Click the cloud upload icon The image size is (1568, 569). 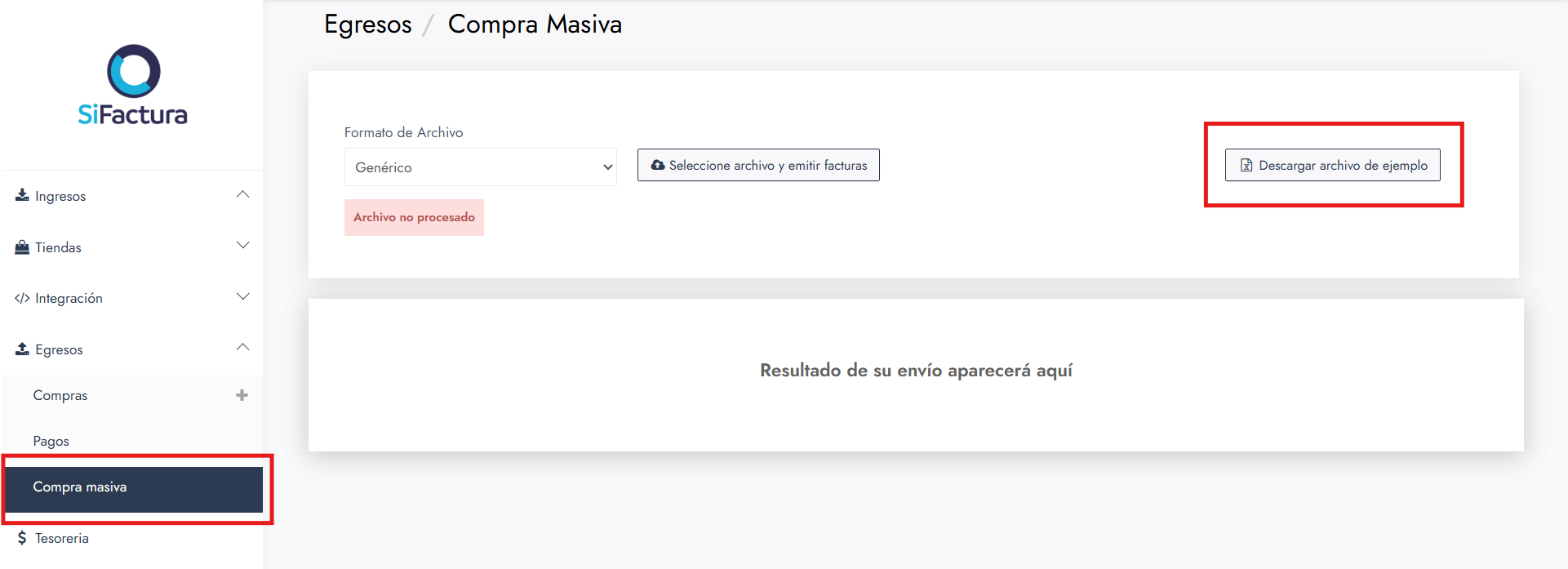[x=658, y=165]
